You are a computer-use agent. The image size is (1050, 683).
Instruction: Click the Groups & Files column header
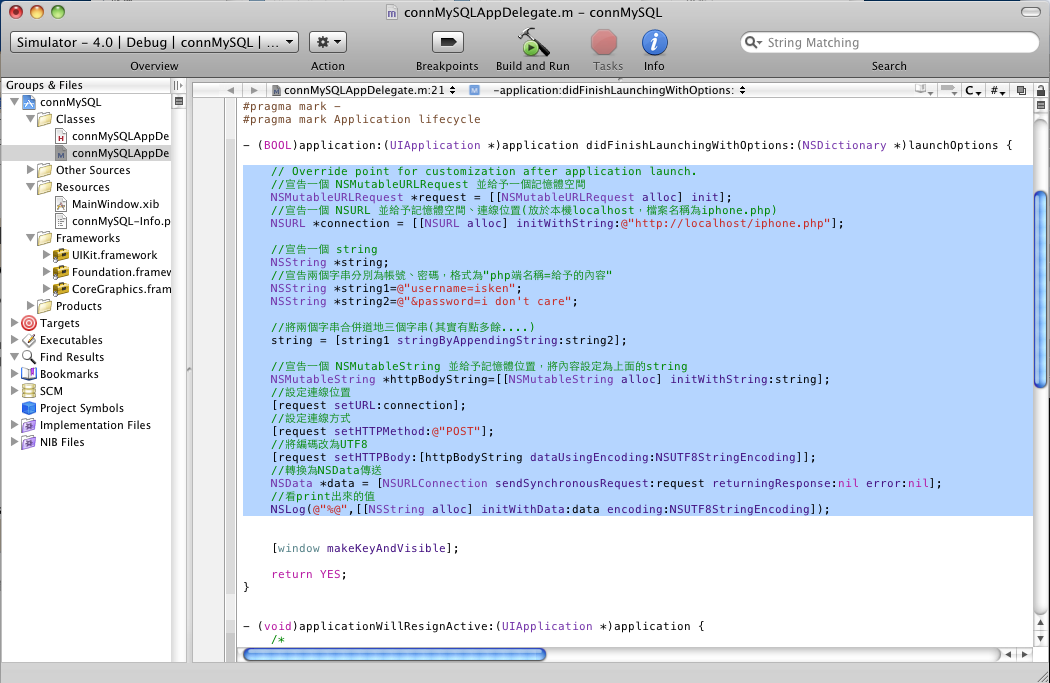pos(86,85)
